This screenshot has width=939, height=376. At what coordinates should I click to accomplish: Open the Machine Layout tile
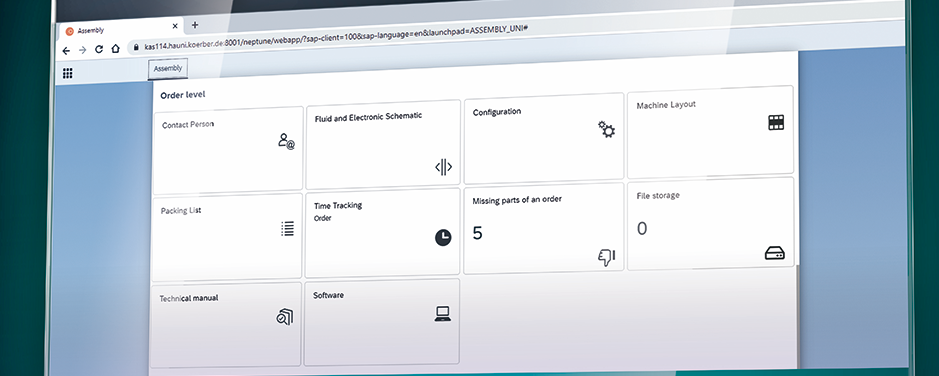710,132
